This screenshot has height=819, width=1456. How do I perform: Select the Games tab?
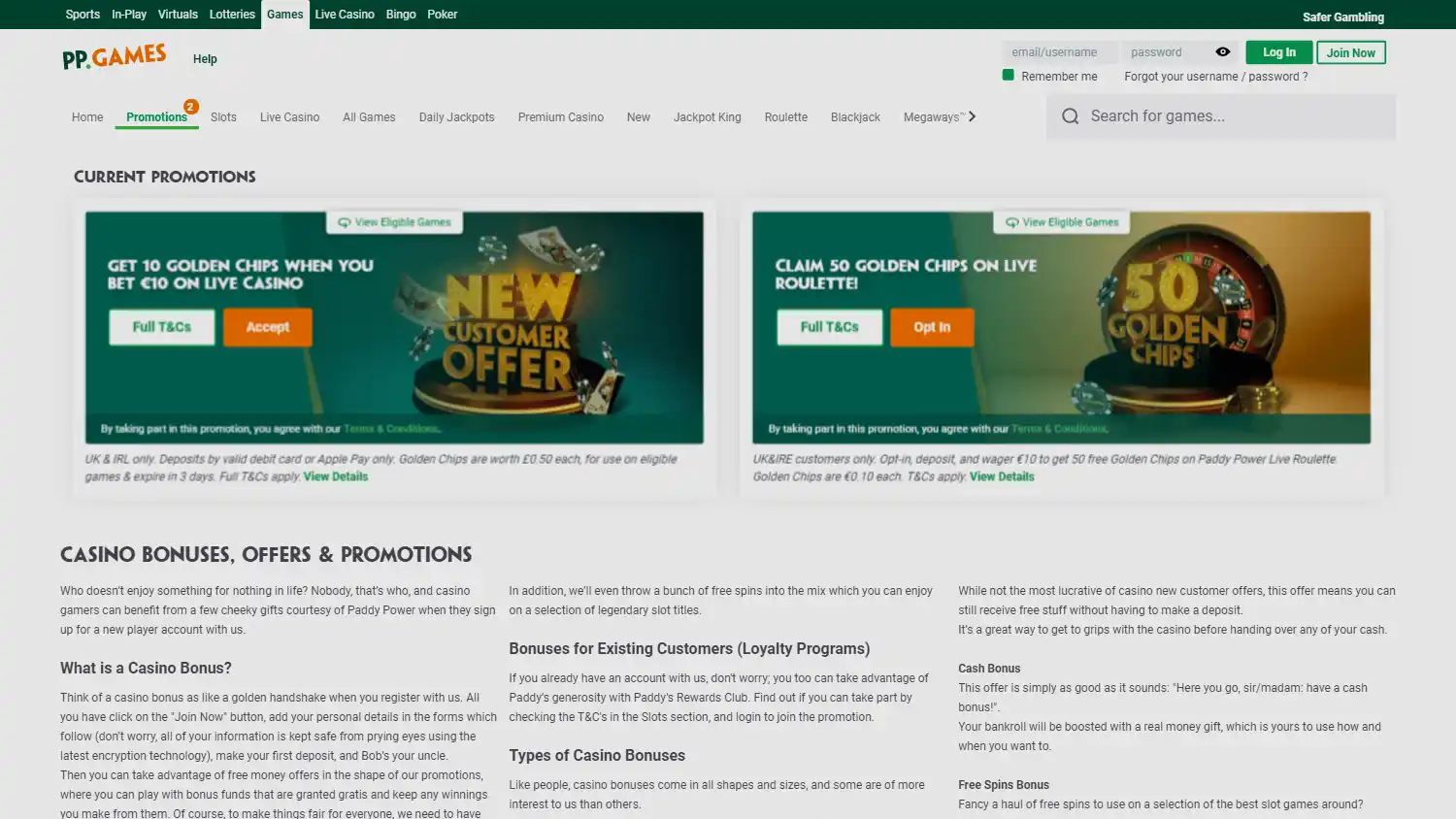pyautogui.click(x=285, y=15)
